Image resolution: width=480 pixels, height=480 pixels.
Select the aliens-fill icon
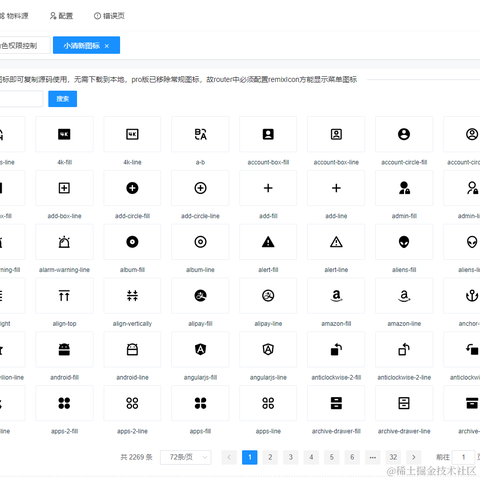[404, 242]
